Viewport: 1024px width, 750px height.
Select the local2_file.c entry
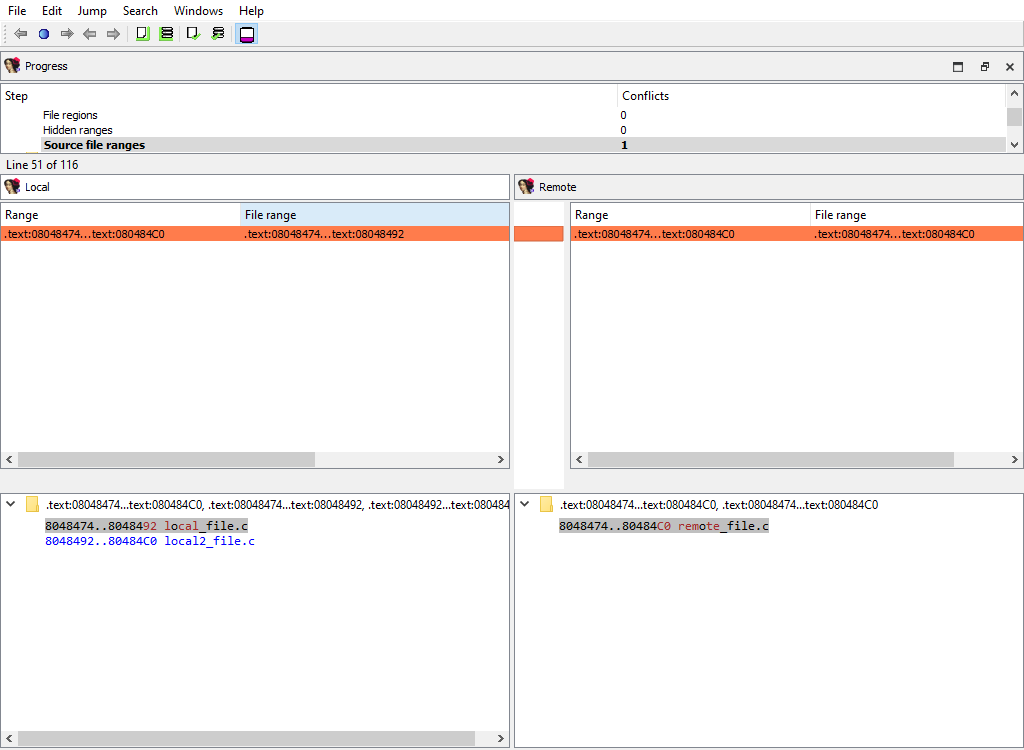coord(150,541)
